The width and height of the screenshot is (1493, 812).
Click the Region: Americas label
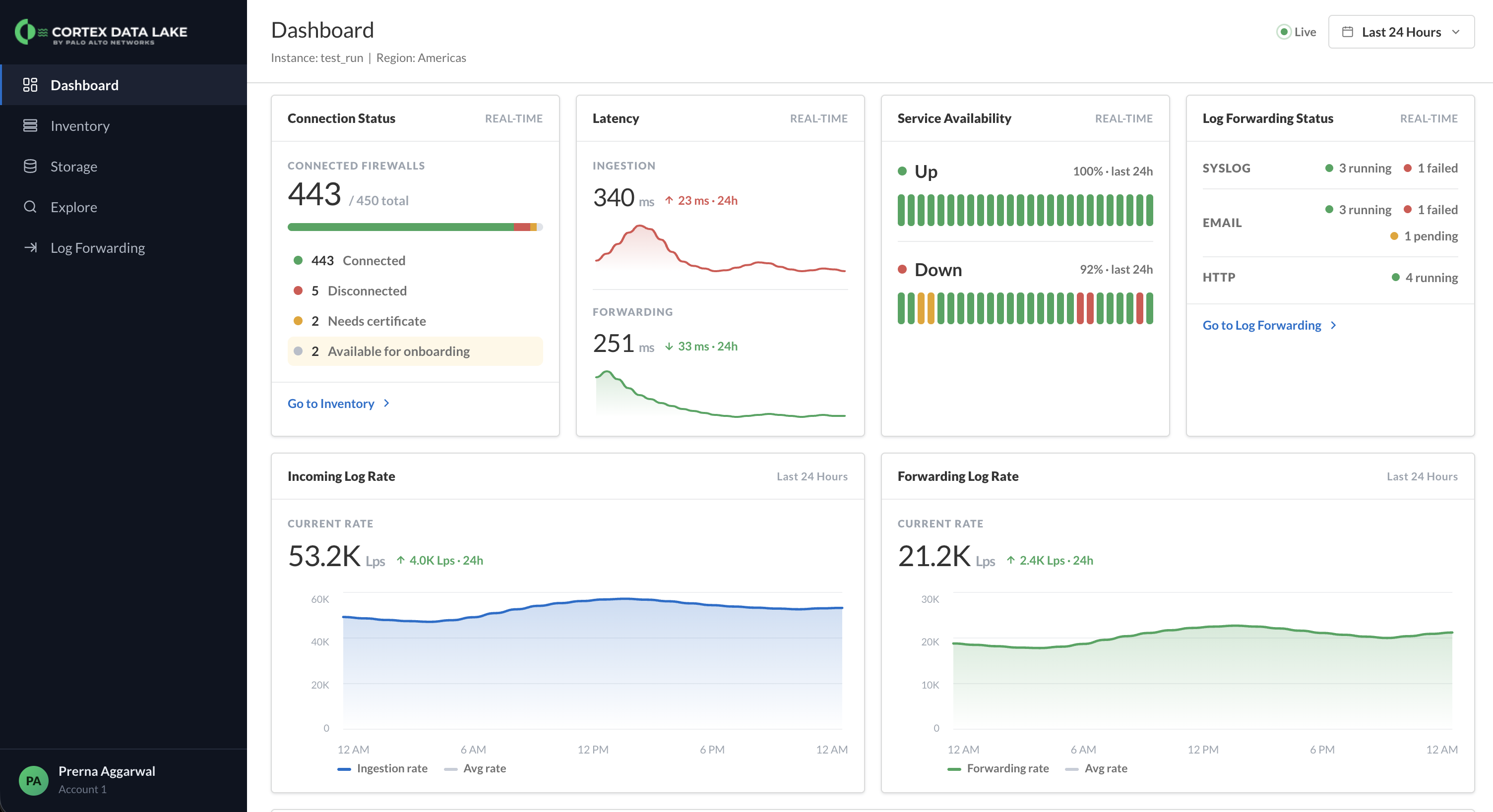pos(421,58)
